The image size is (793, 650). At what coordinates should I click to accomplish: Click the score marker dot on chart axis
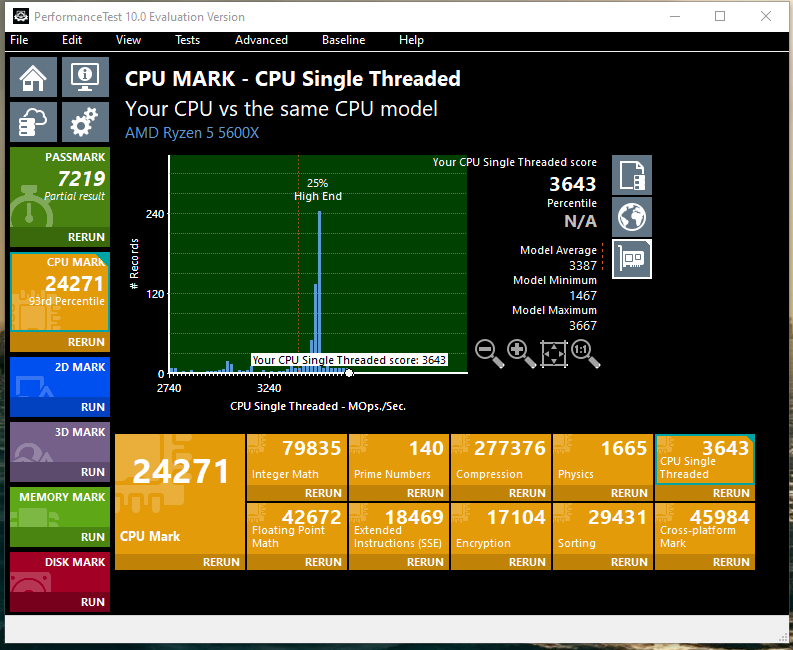pos(349,373)
